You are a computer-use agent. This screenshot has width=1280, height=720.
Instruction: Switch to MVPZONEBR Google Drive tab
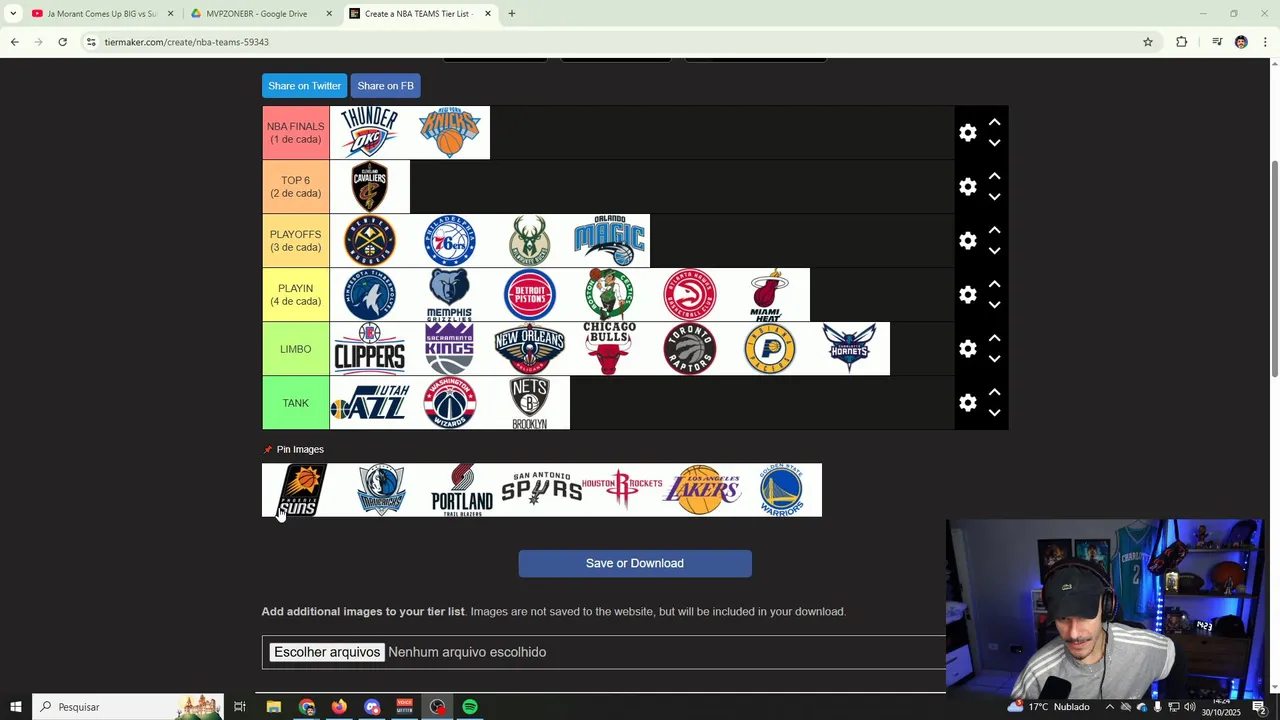(262, 14)
